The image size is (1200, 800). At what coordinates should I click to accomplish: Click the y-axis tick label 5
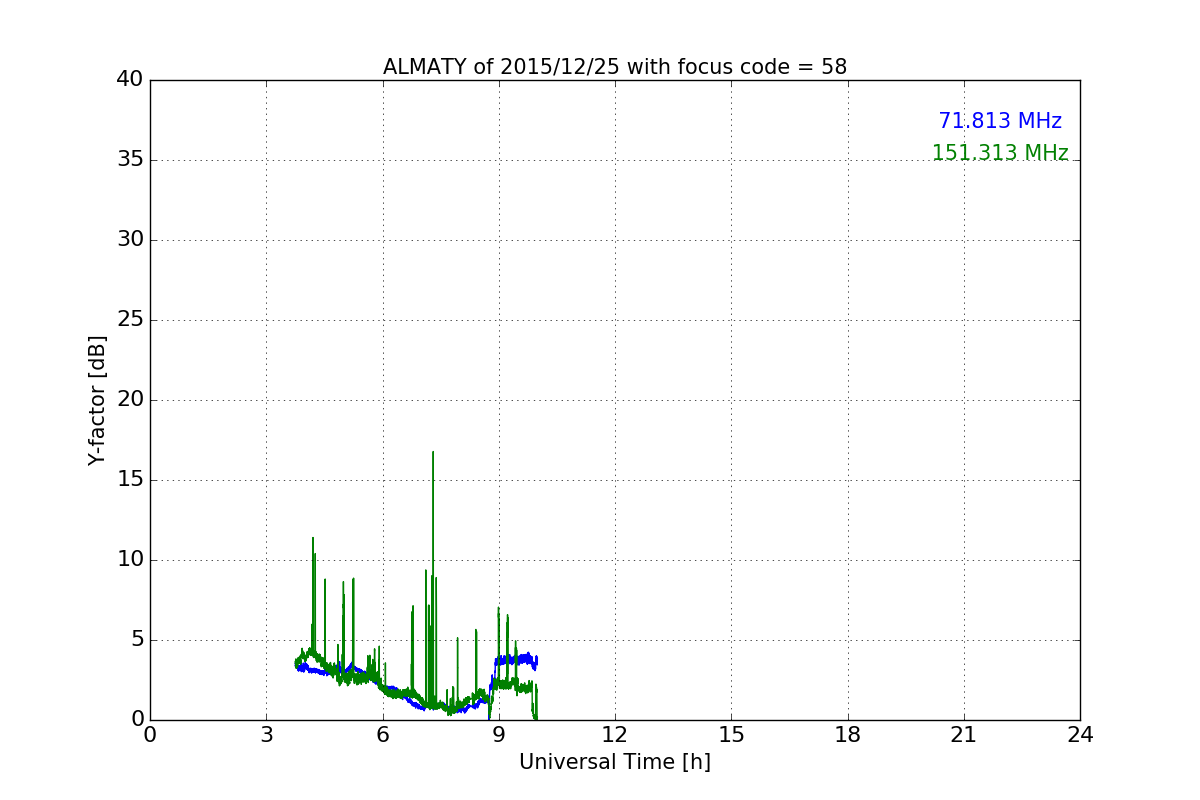tap(137, 640)
